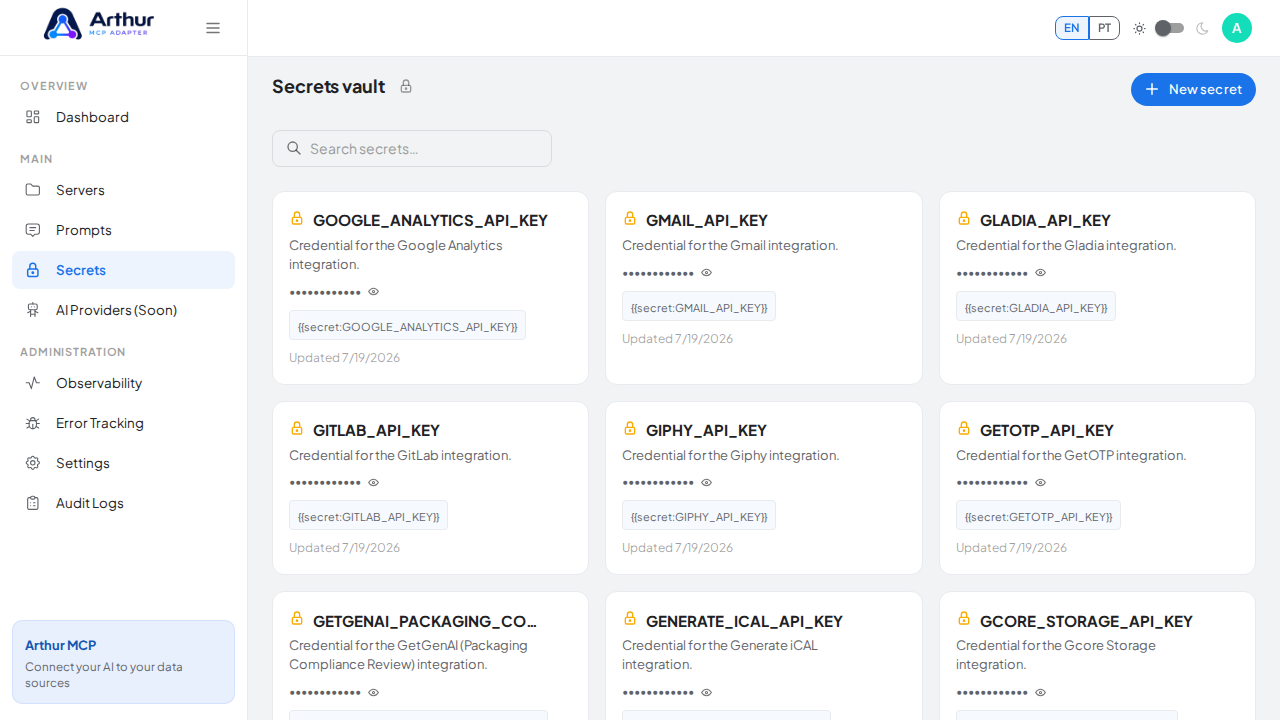Viewport: 1280px width, 720px height.
Task: Show GETGENAI_PACKAGING secret value via eye icon
Action: [374, 693]
